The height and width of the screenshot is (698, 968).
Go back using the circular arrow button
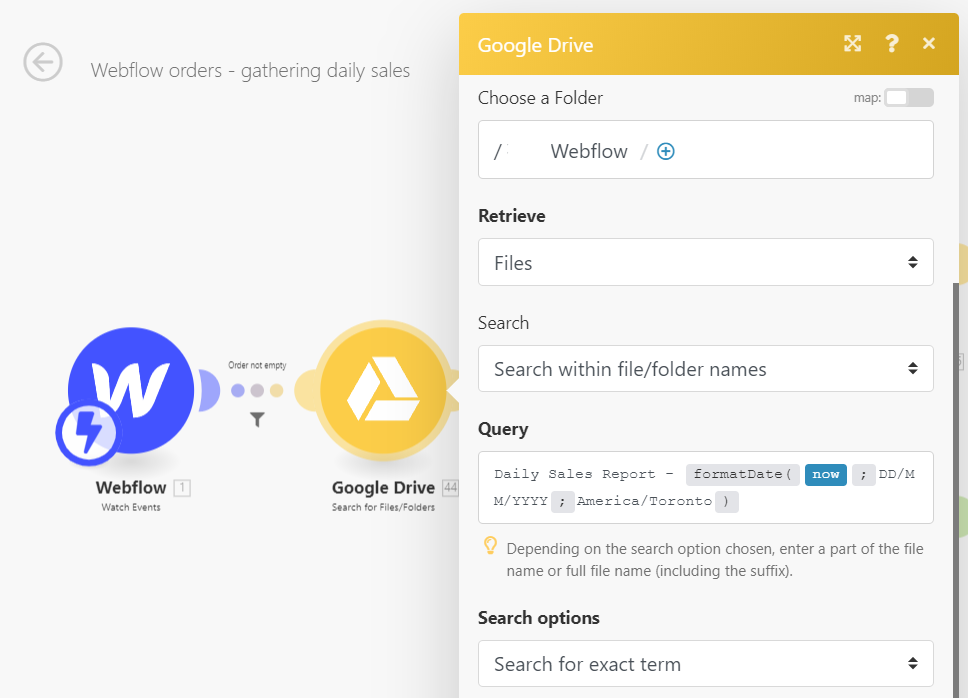[x=43, y=62]
